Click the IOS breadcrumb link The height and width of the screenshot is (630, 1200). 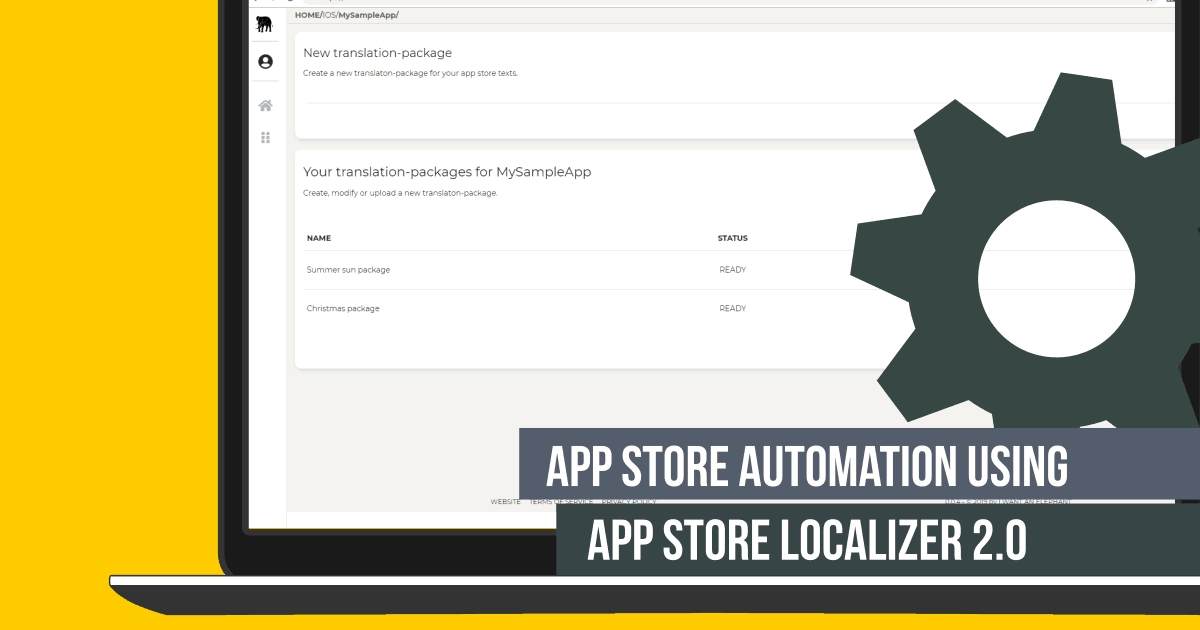[x=329, y=15]
